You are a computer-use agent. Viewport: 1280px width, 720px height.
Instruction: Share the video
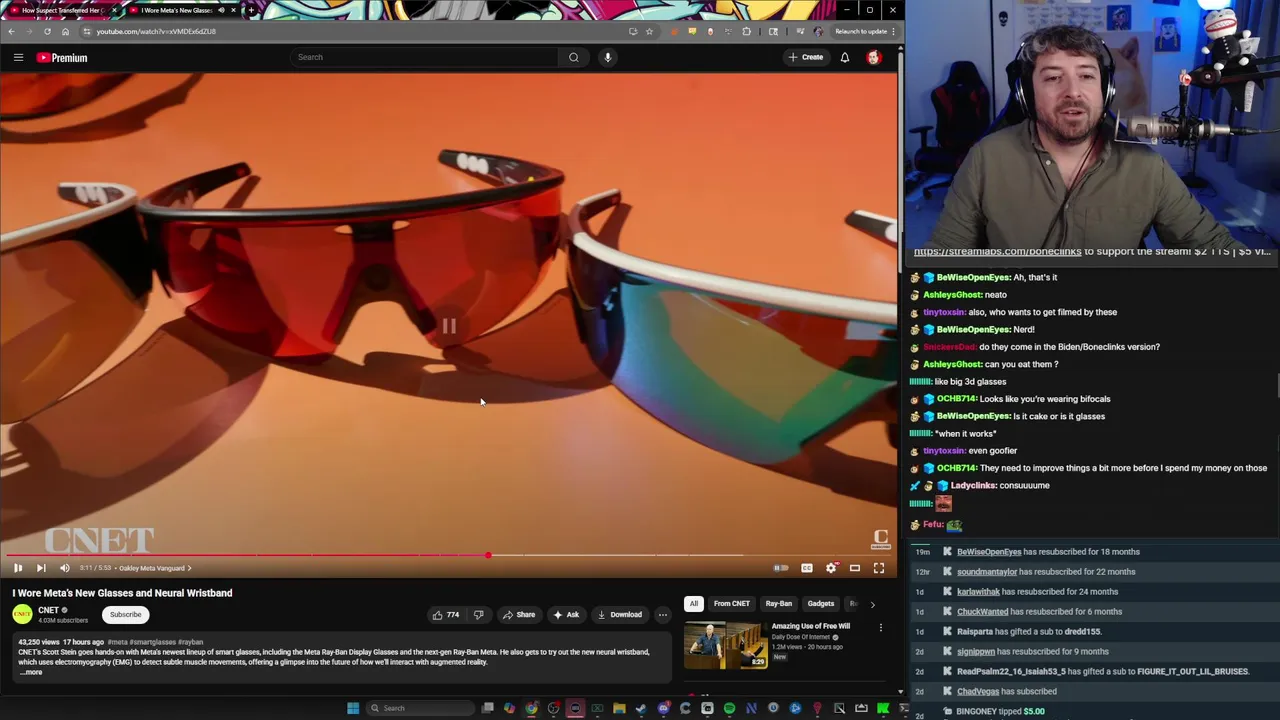(519, 615)
